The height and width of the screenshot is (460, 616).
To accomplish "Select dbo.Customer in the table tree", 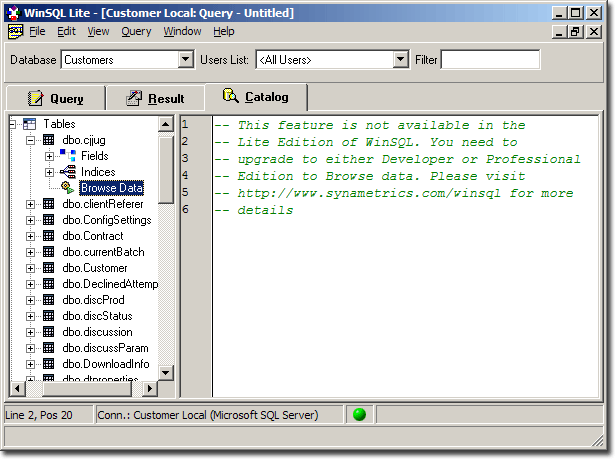I will (95, 268).
